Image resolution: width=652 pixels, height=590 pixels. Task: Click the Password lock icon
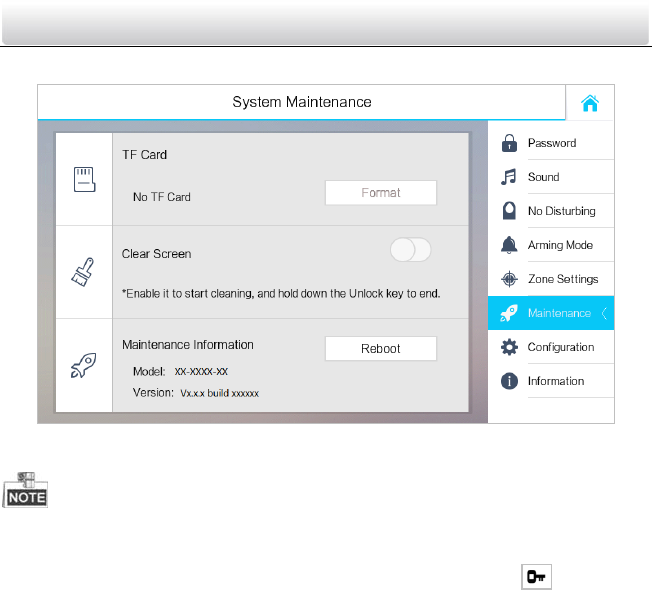point(509,143)
